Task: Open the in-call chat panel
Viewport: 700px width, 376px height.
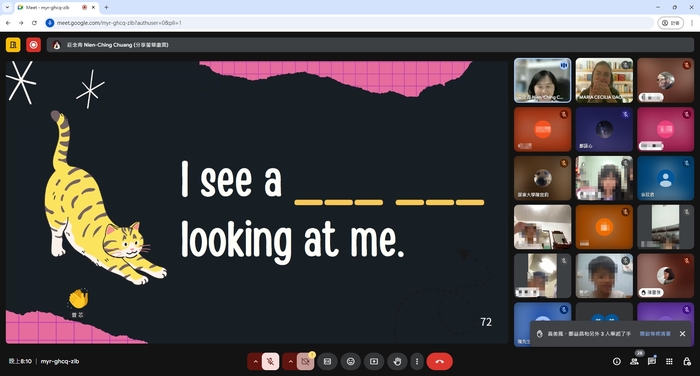Action: 652,361
